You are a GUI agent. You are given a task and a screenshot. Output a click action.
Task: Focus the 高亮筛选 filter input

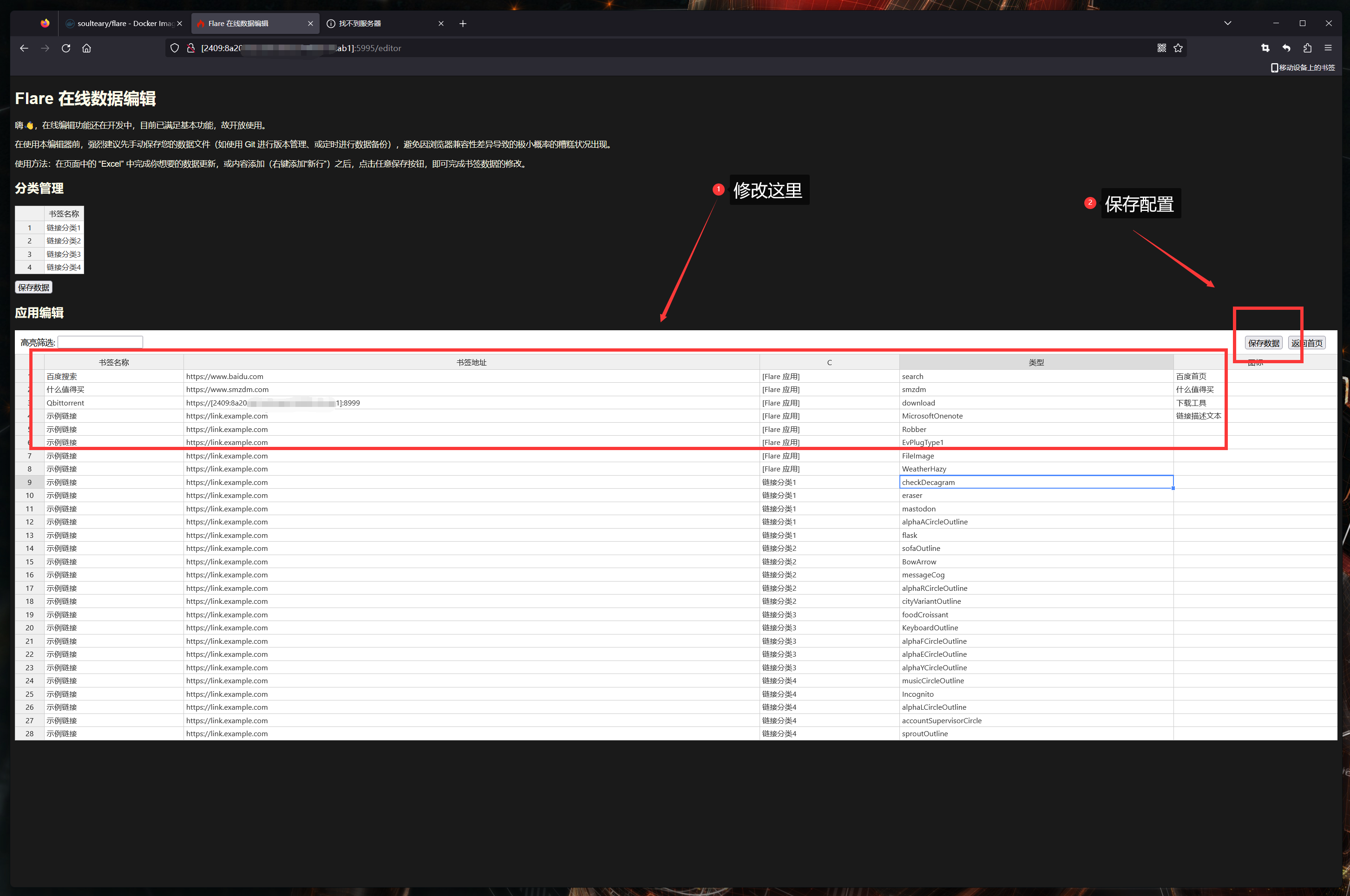coord(100,342)
